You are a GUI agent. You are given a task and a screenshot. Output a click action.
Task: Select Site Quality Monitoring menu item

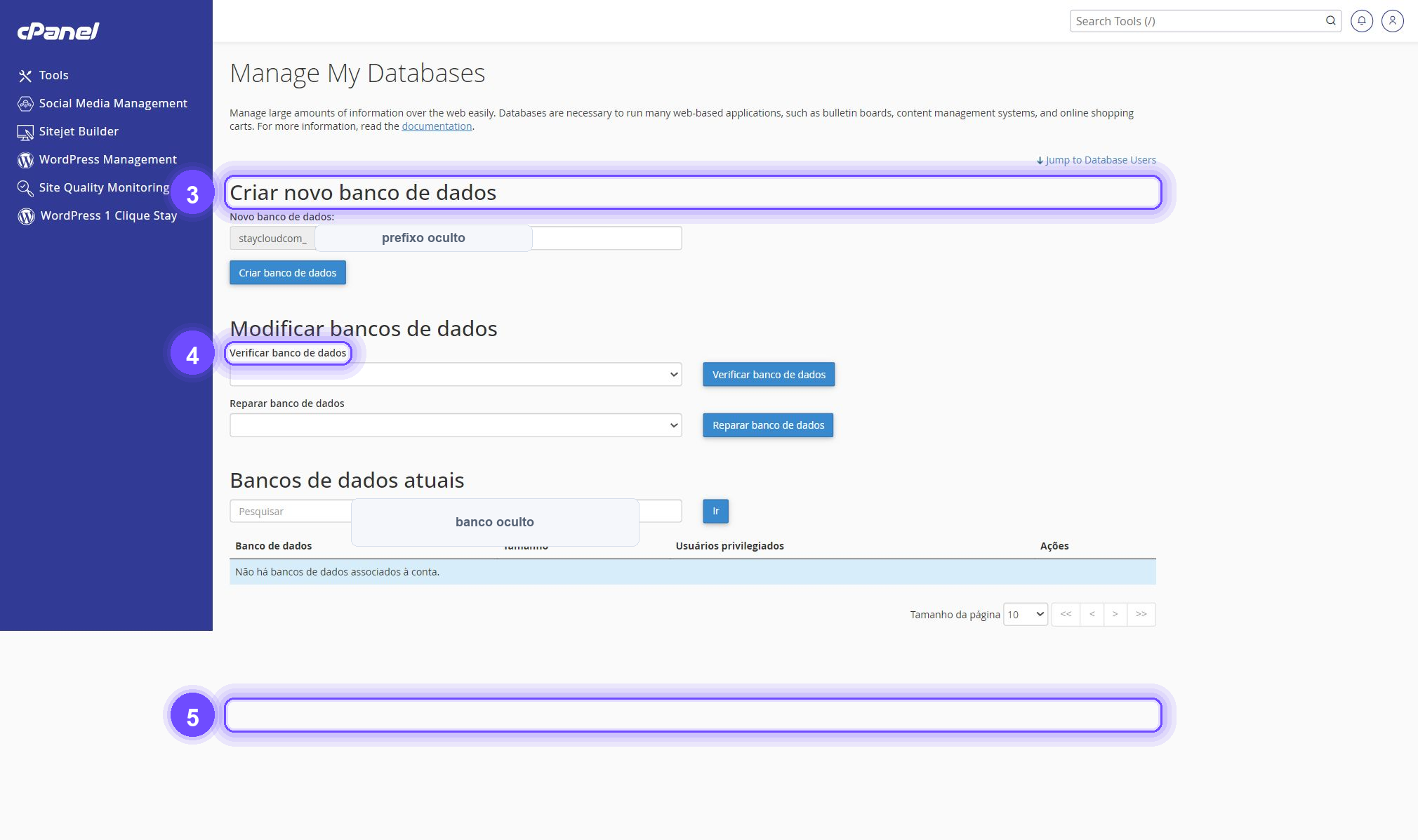tap(104, 187)
